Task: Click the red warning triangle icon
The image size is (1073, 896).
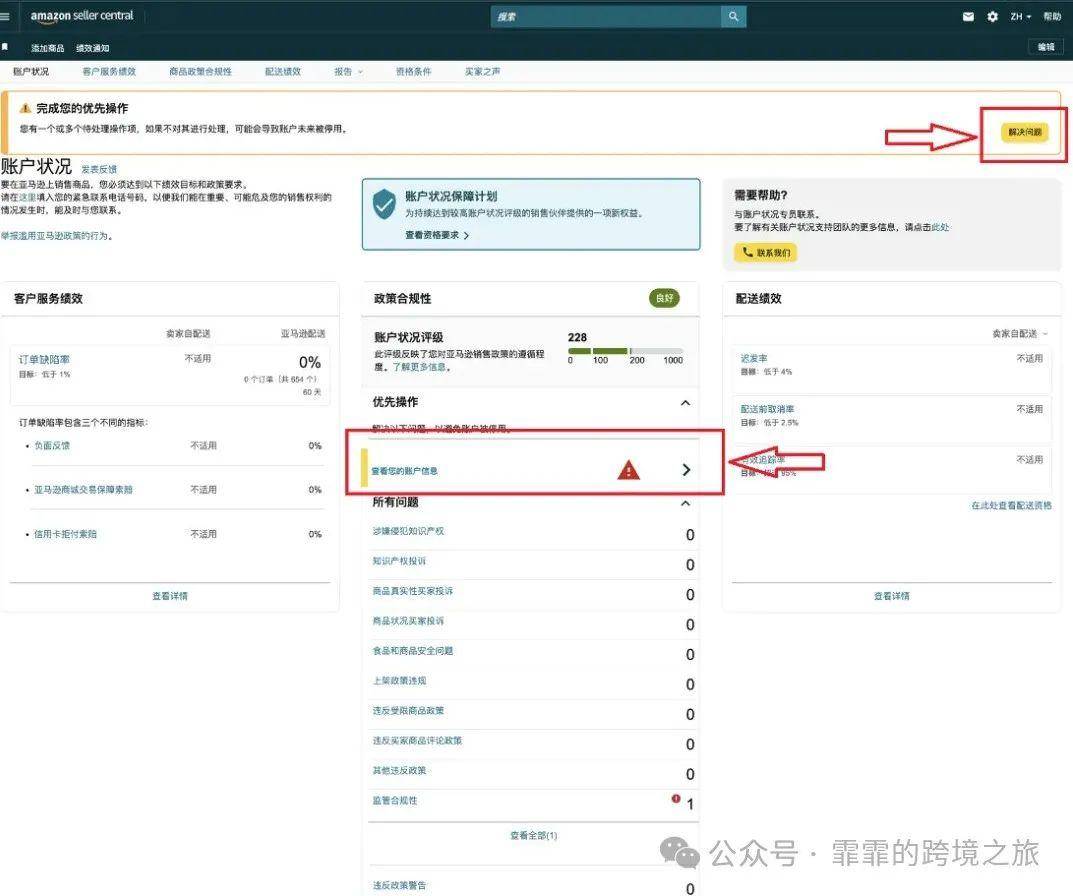Action: (x=628, y=470)
